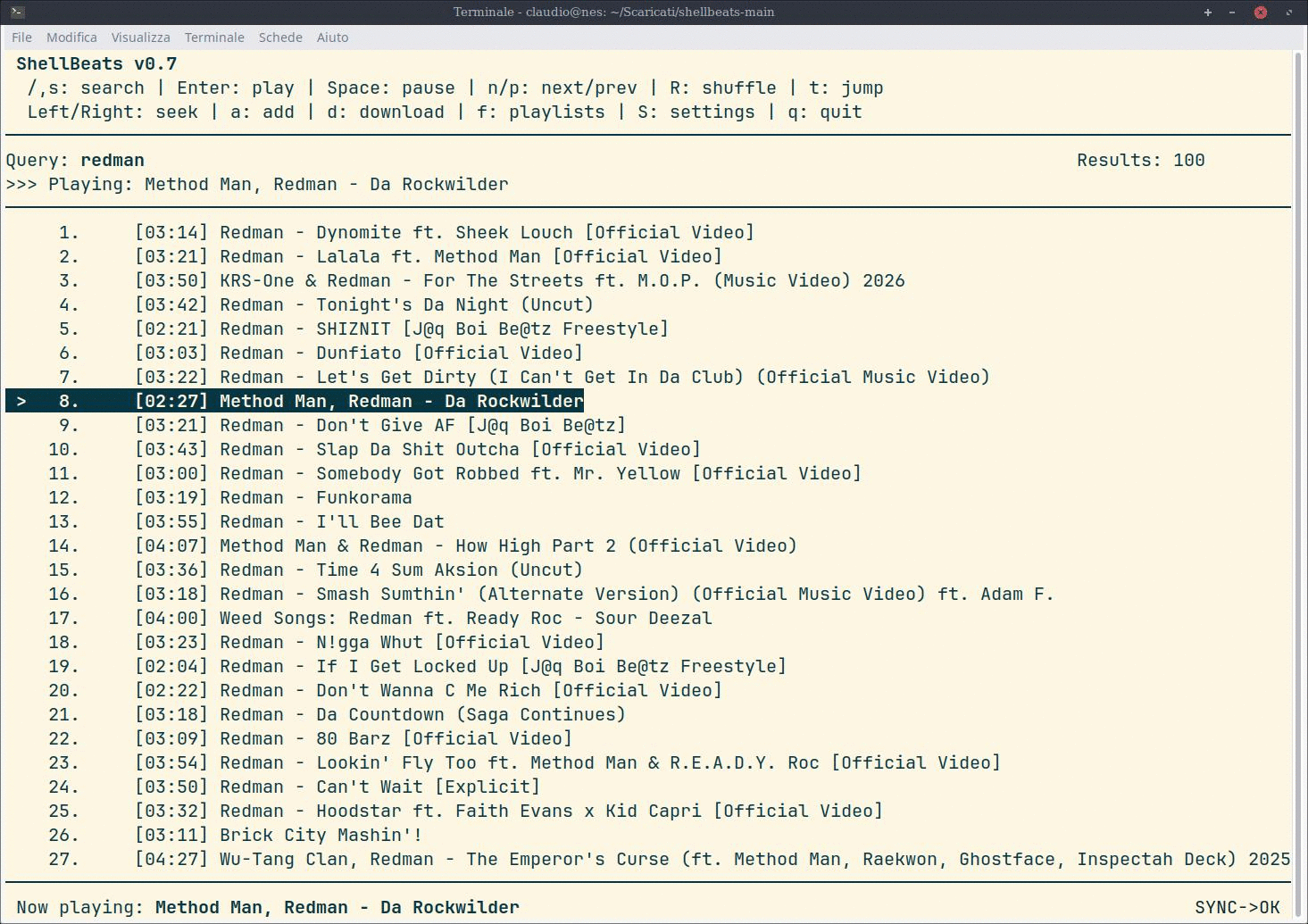
Task: Open the Schede menu
Action: (x=280, y=37)
